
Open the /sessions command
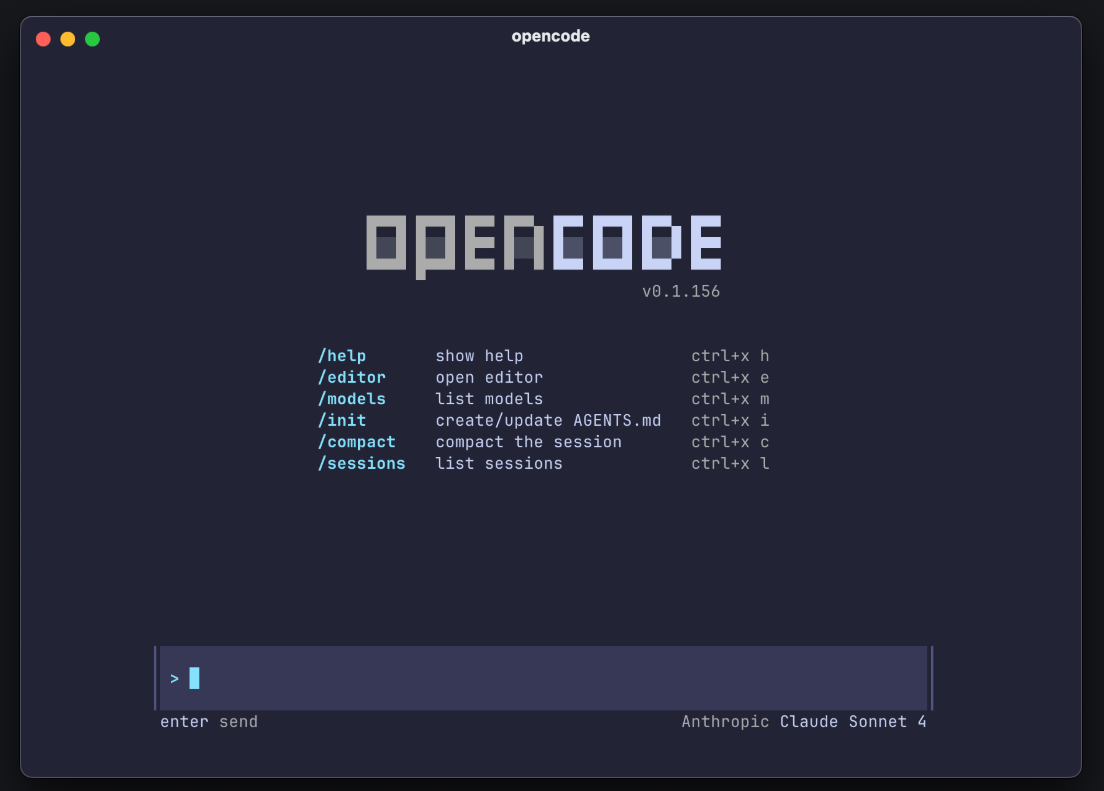point(362,463)
